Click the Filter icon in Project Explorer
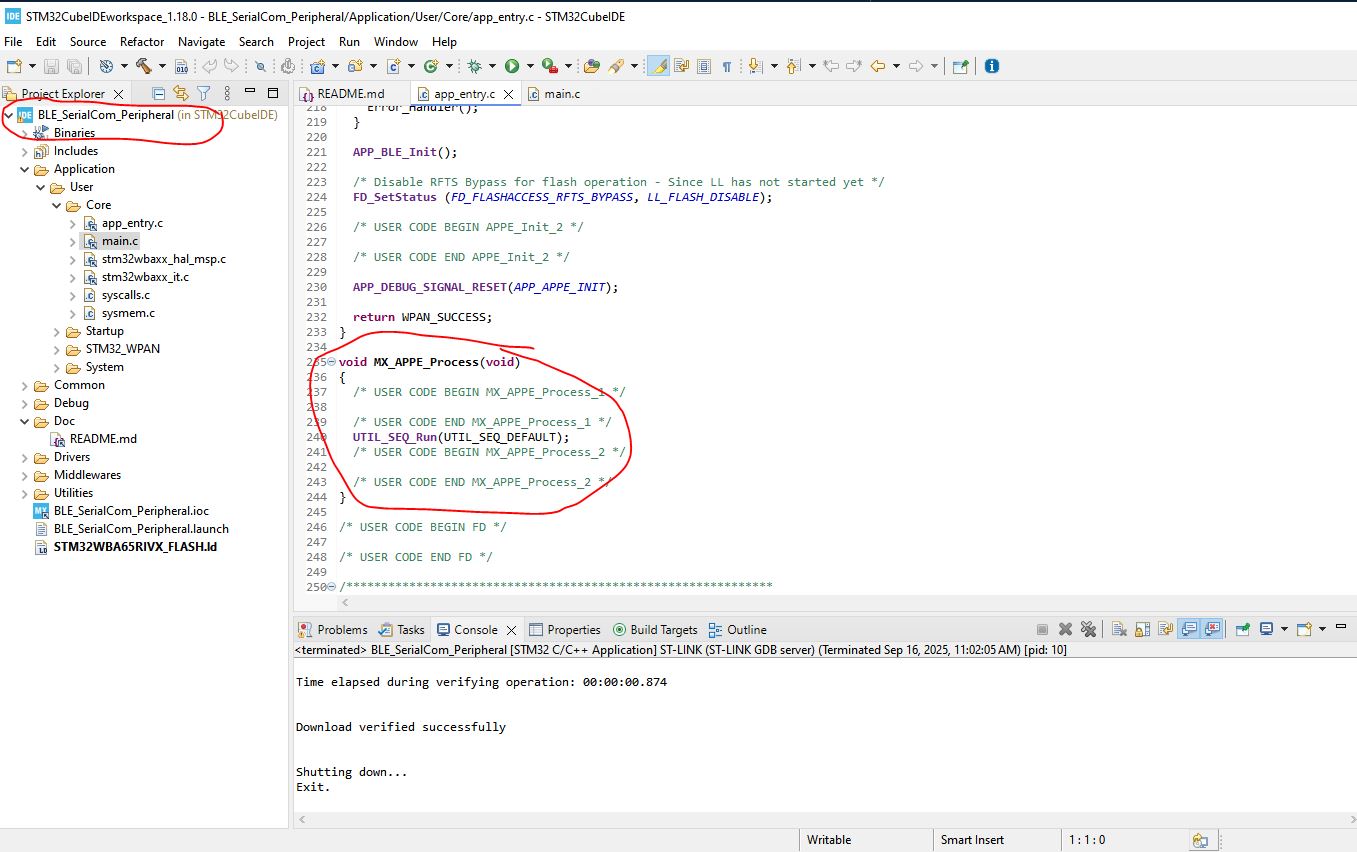Image resolution: width=1357 pixels, height=852 pixels. (x=203, y=93)
